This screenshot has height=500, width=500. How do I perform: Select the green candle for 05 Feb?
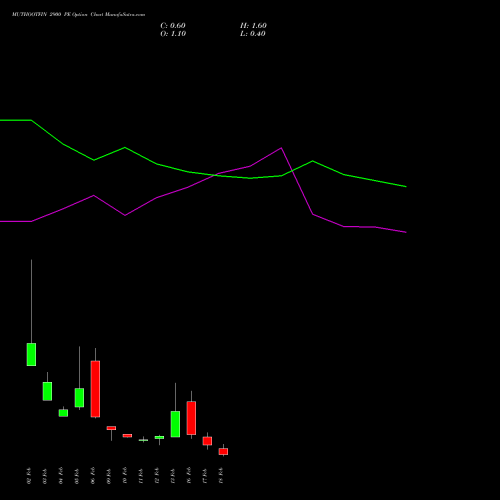pyautogui.click(x=79, y=398)
